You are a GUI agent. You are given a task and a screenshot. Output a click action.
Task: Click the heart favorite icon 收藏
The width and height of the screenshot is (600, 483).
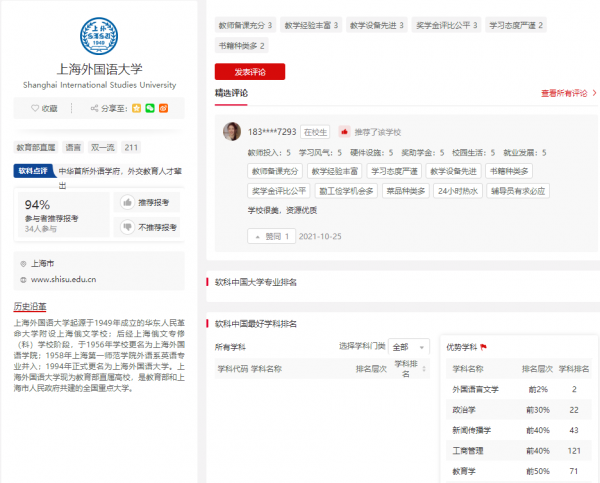[x=35, y=108]
